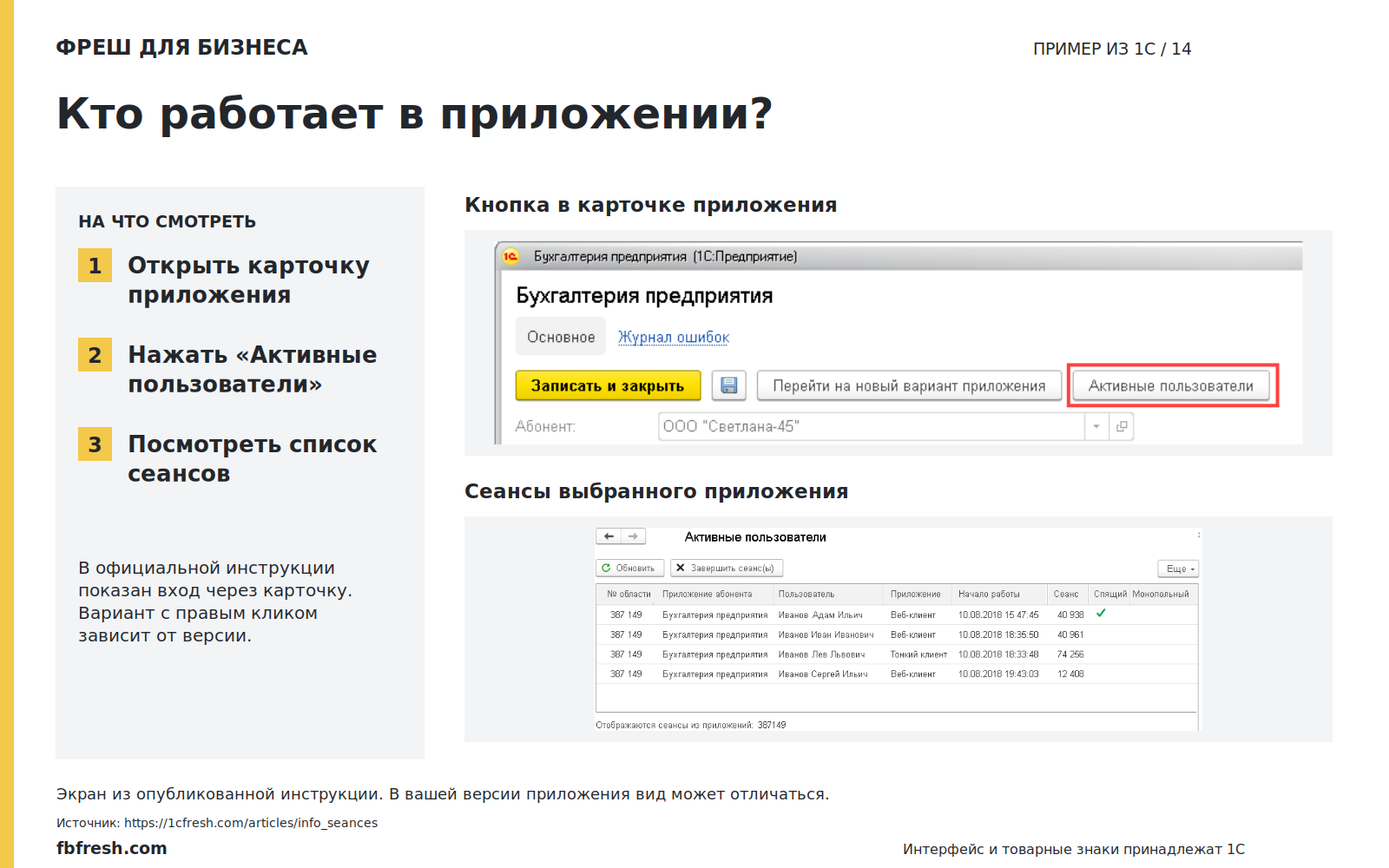
Task: Click start time 10.08.2018 19:43:03
Action: [x=998, y=674]
